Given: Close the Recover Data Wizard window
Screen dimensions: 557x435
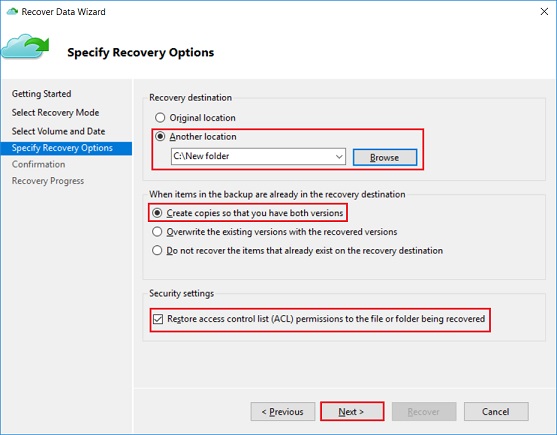Looking at the screenshot, I should 544,12.
